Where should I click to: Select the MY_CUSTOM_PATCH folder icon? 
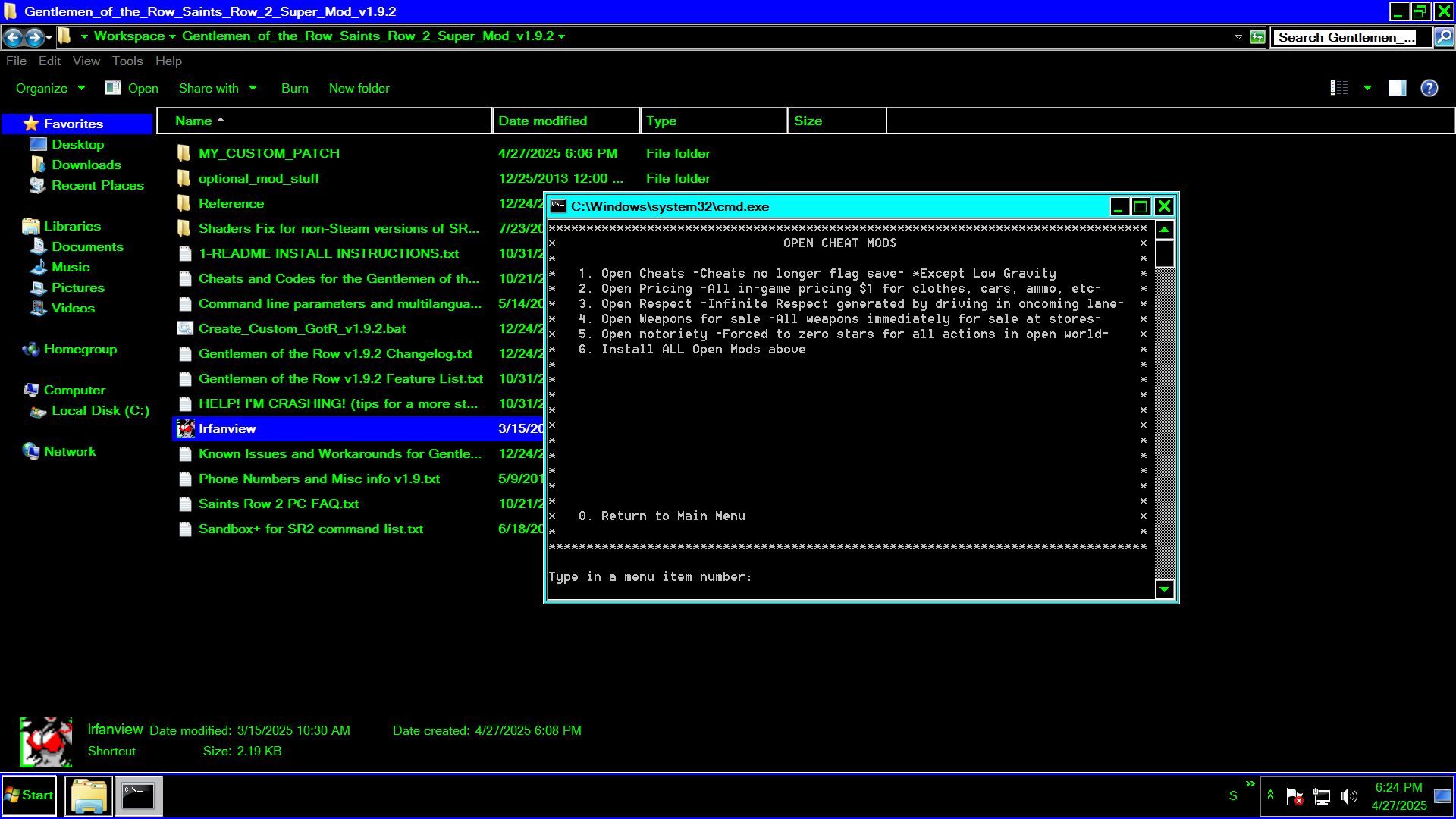tap(184, 153)
